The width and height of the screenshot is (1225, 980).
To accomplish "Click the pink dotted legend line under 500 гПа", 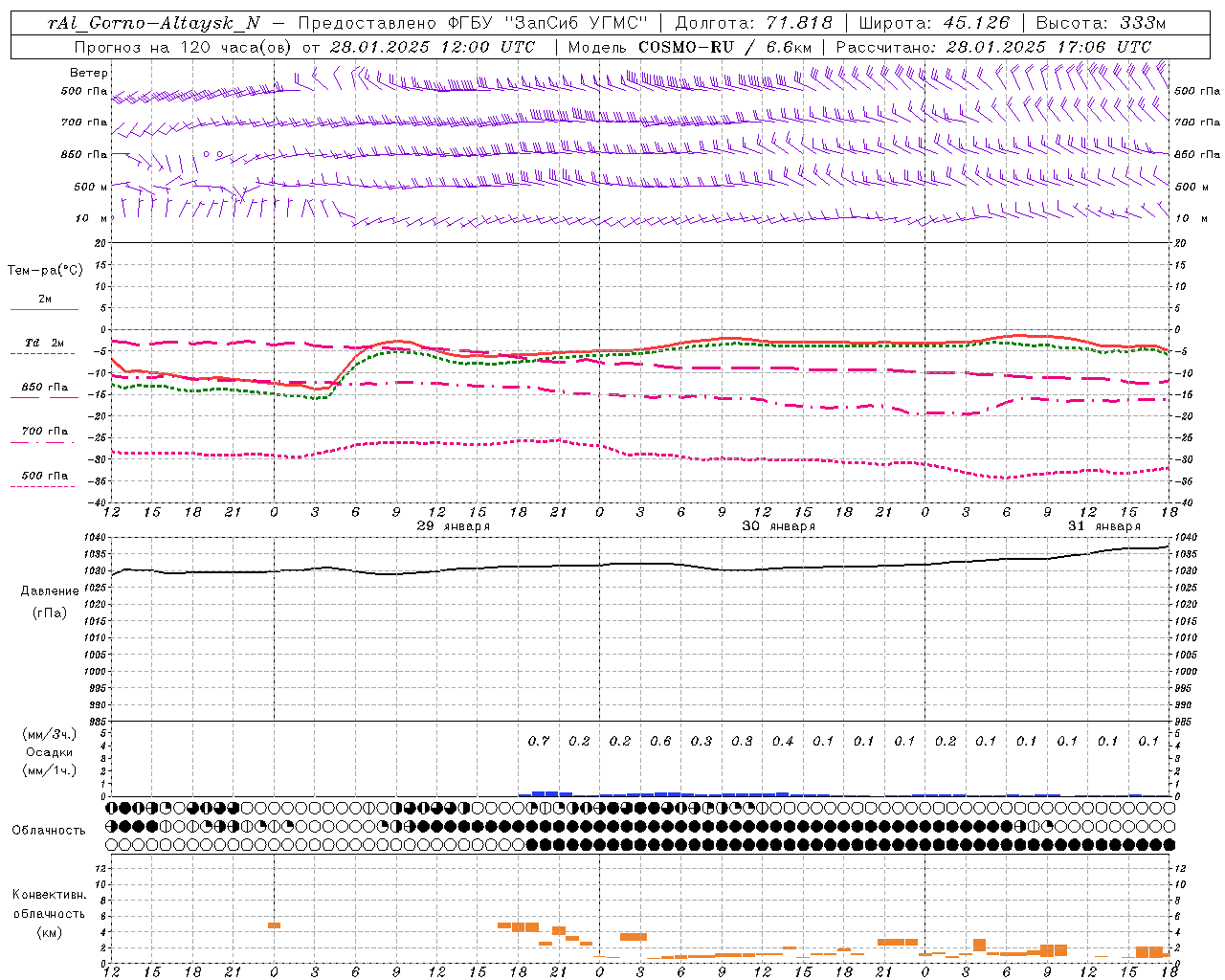I will pos(42,486).
